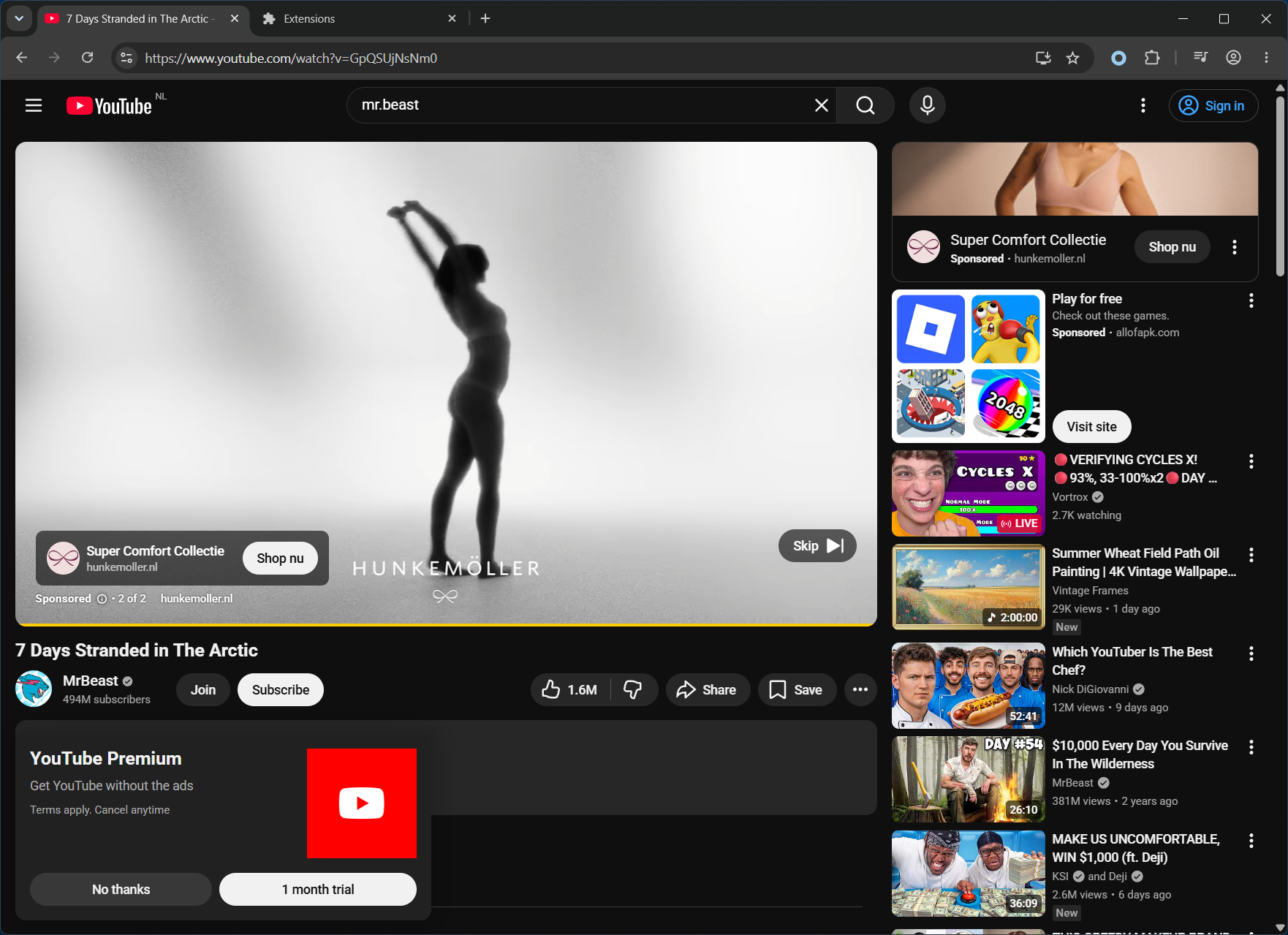Share this video
This screenshot has width=1288, height=935.
(x=707, y=690)
